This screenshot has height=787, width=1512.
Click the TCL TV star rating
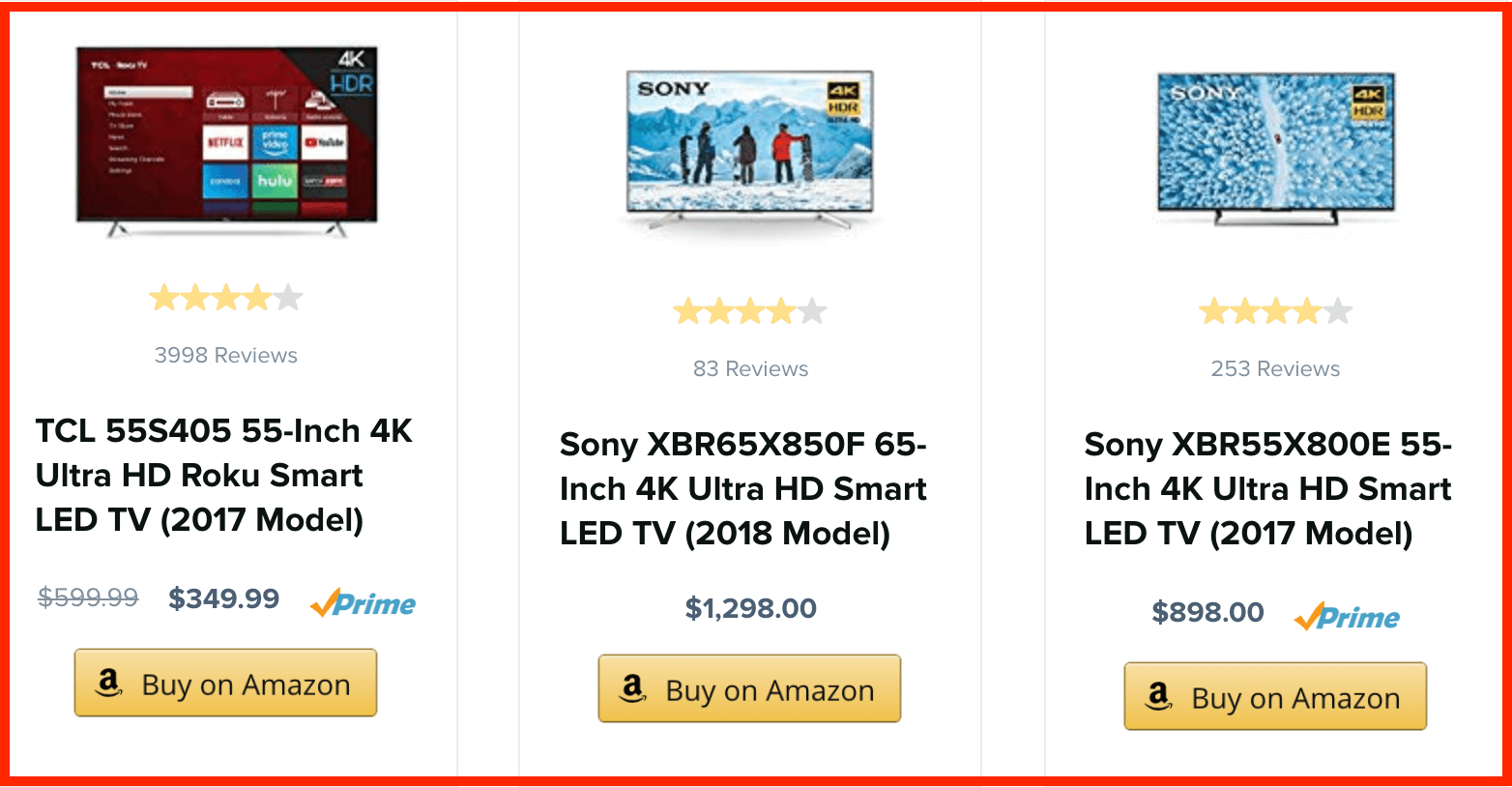(x=226, y=298)
